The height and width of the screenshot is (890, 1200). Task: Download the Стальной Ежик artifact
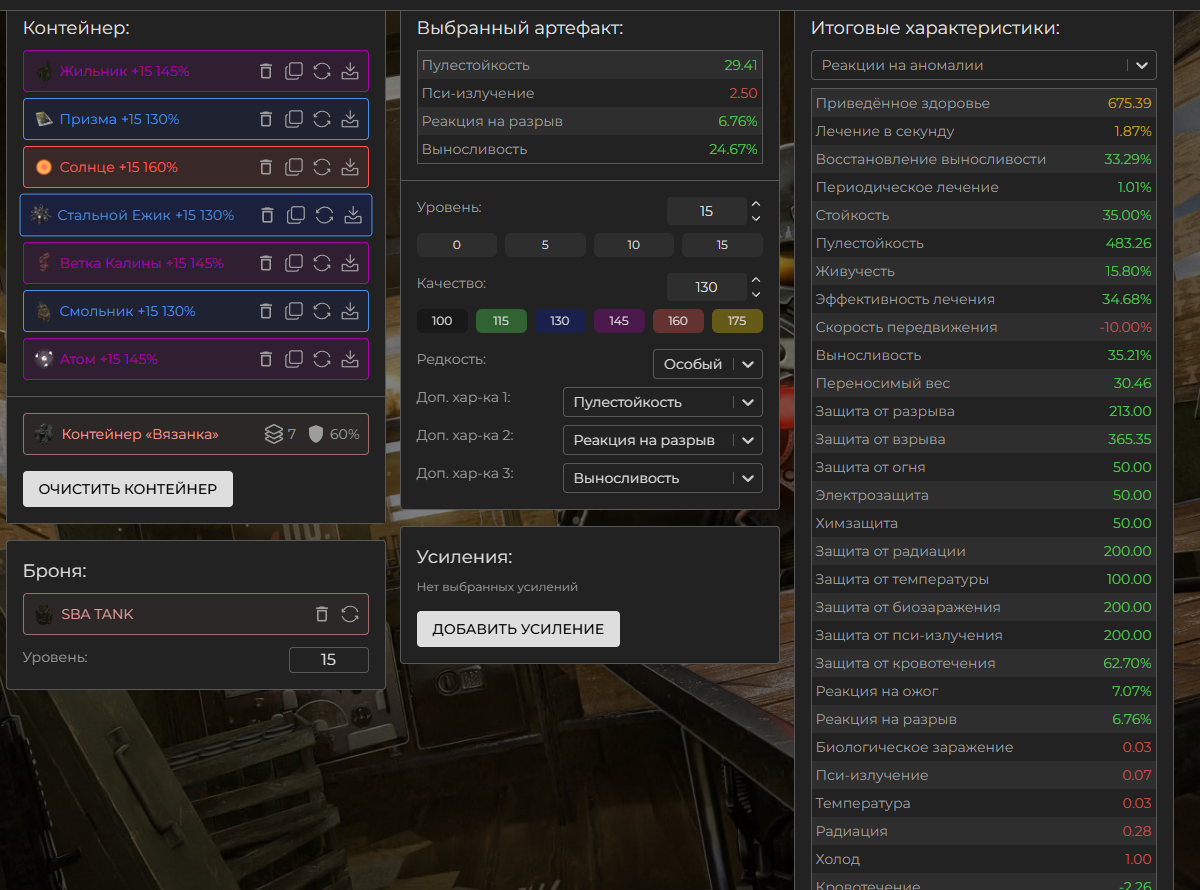tap(353, 215)
